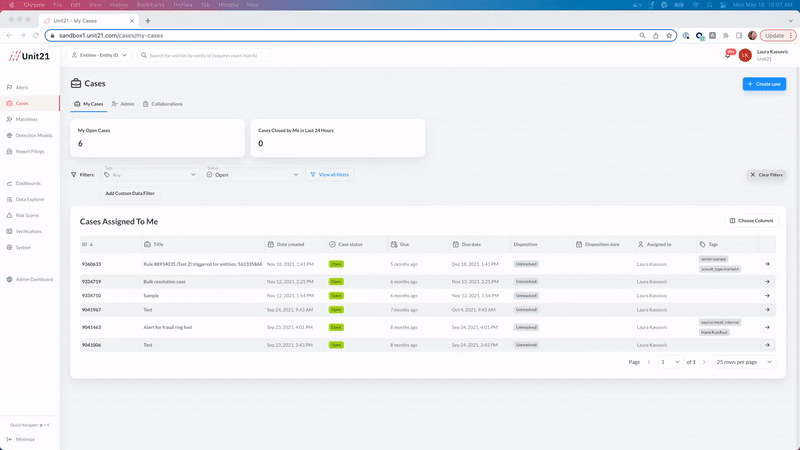Open Laura Kassovic profile avatar
The height and width of the screenshot is (450, 800).
(745, 55)
